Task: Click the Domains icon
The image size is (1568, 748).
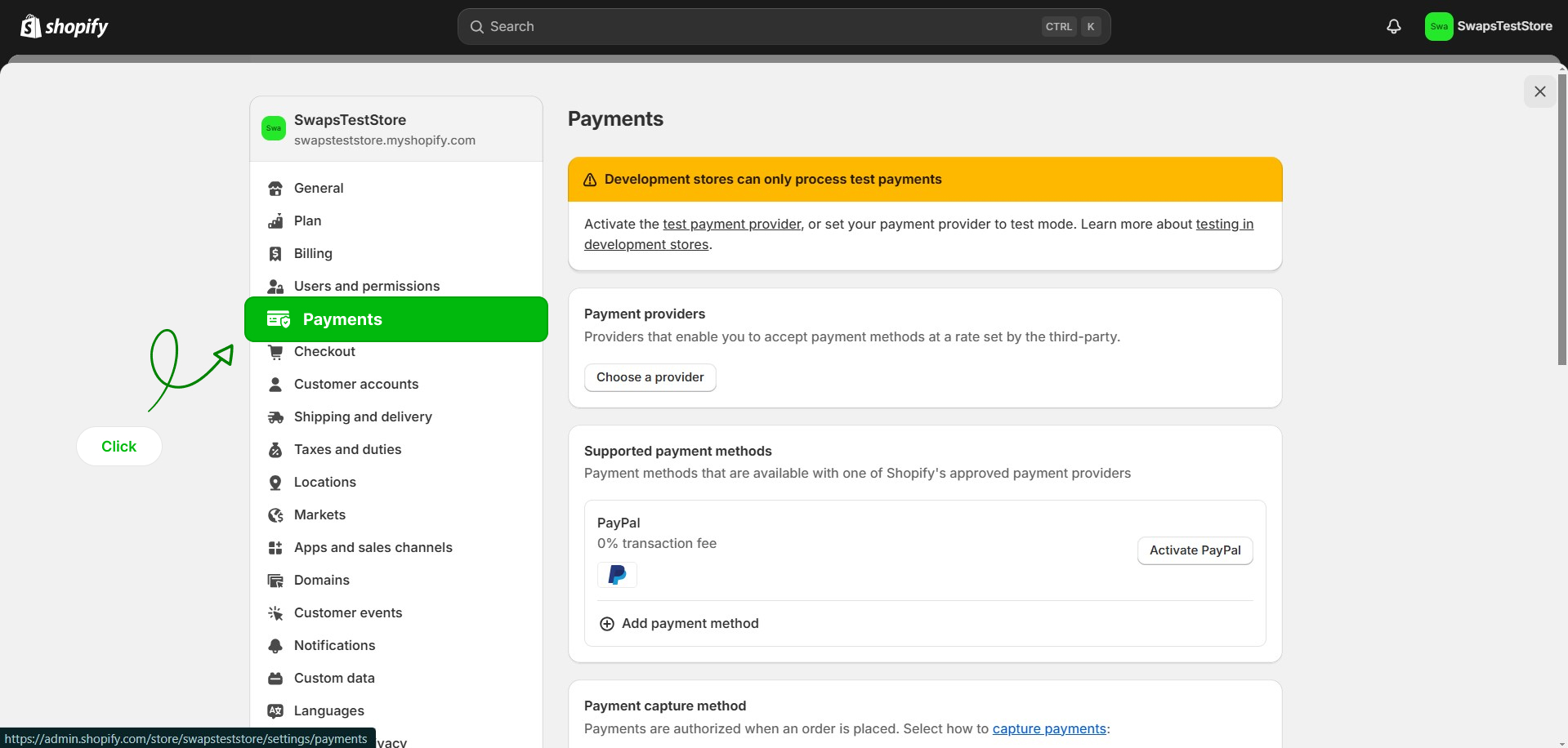Action: coord(275,581)
